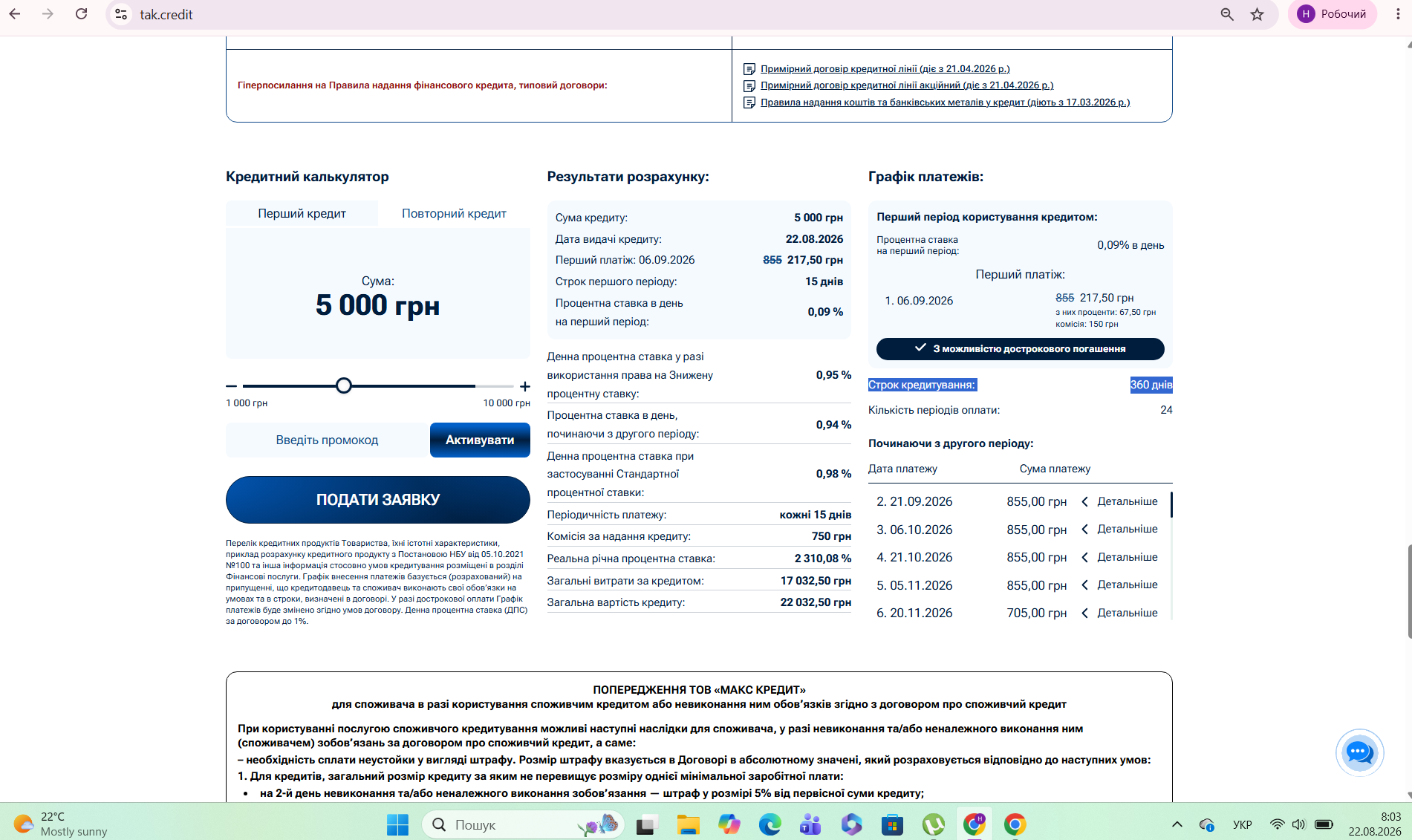Expand Детальніше for payment 21.10.2026
The height and width of the screenshot is (840, 1412).
coord(1119,557)
